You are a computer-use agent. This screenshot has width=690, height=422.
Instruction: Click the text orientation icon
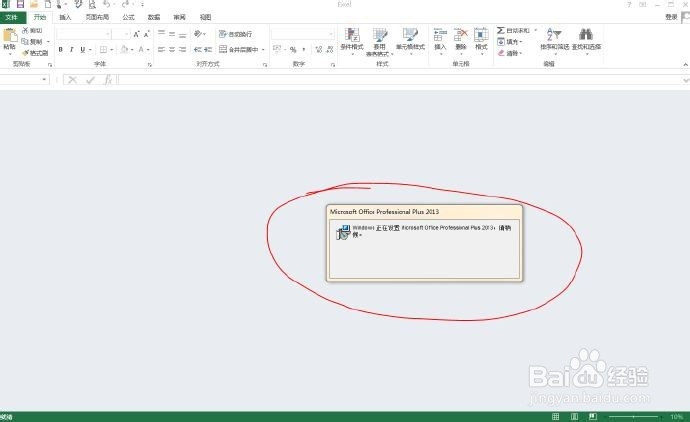click(198, 33)
